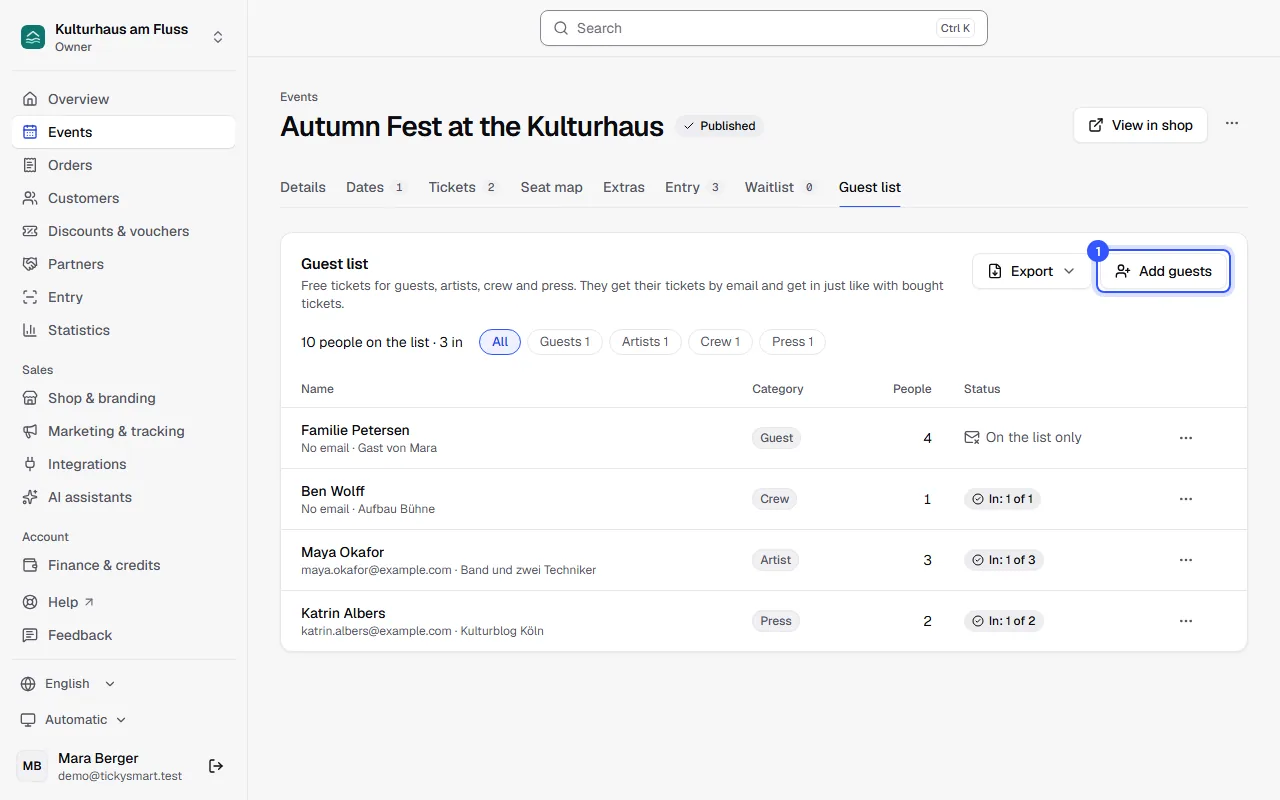Open row actions for Ben Wolff
The width and height of the screenshot is (1280, 800).
point(1186,499)
